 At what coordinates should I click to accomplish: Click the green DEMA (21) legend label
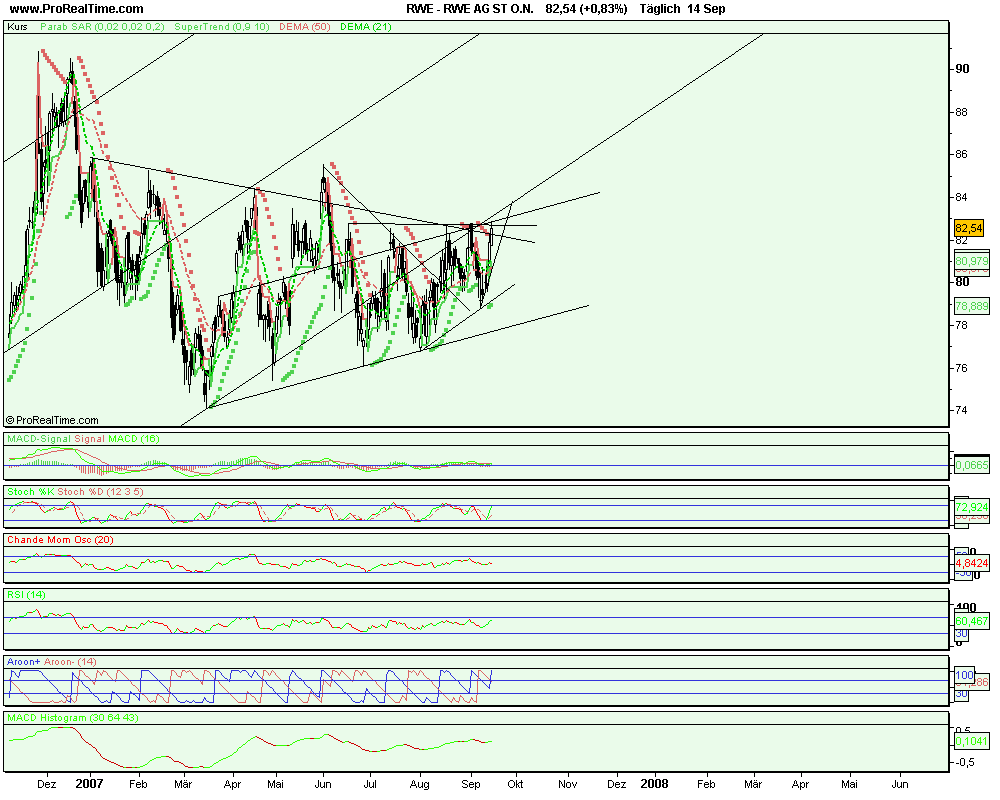click(x=342, y=27)
